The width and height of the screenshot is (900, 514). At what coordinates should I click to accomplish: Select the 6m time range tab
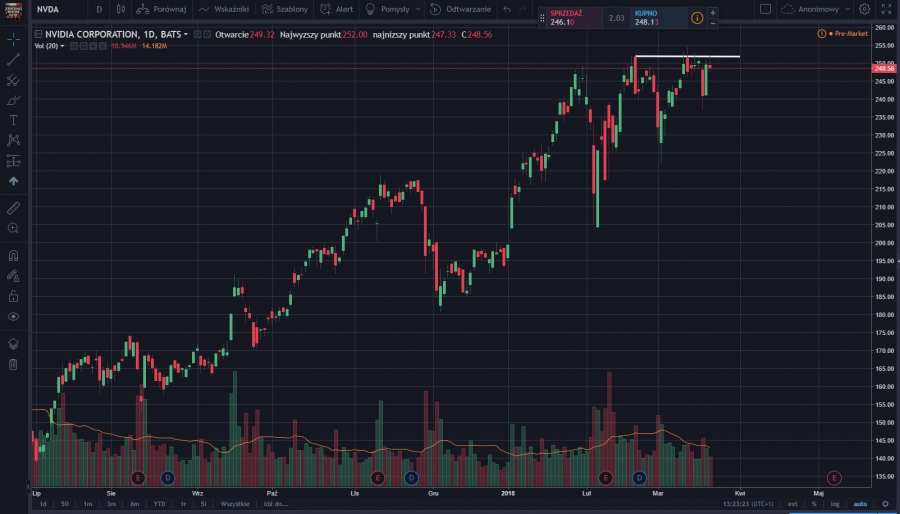(134, 504)
